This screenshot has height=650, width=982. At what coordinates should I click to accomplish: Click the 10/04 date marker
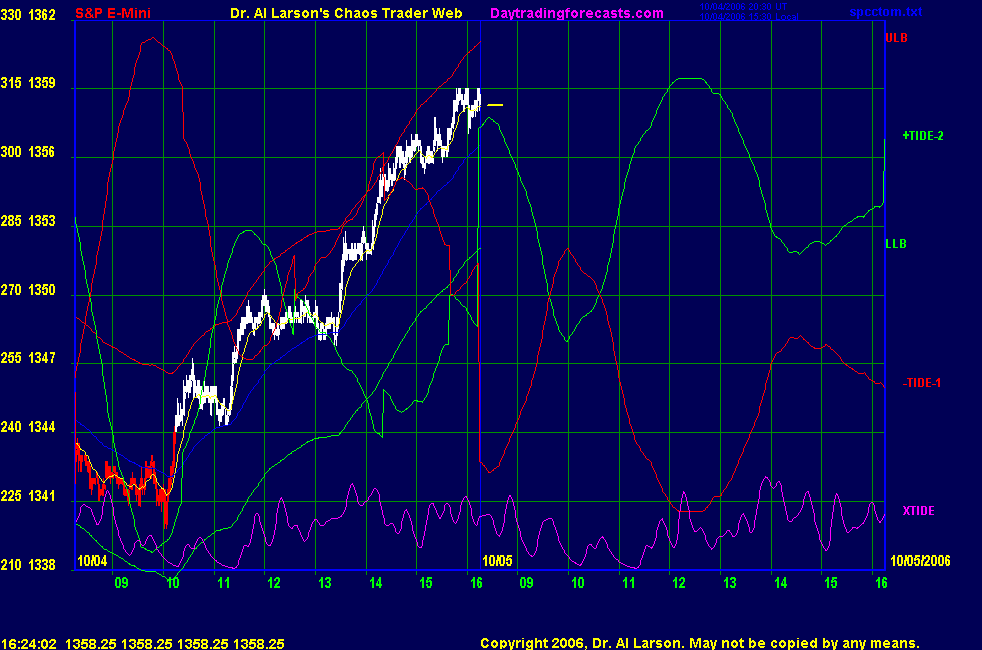[91, 561]
